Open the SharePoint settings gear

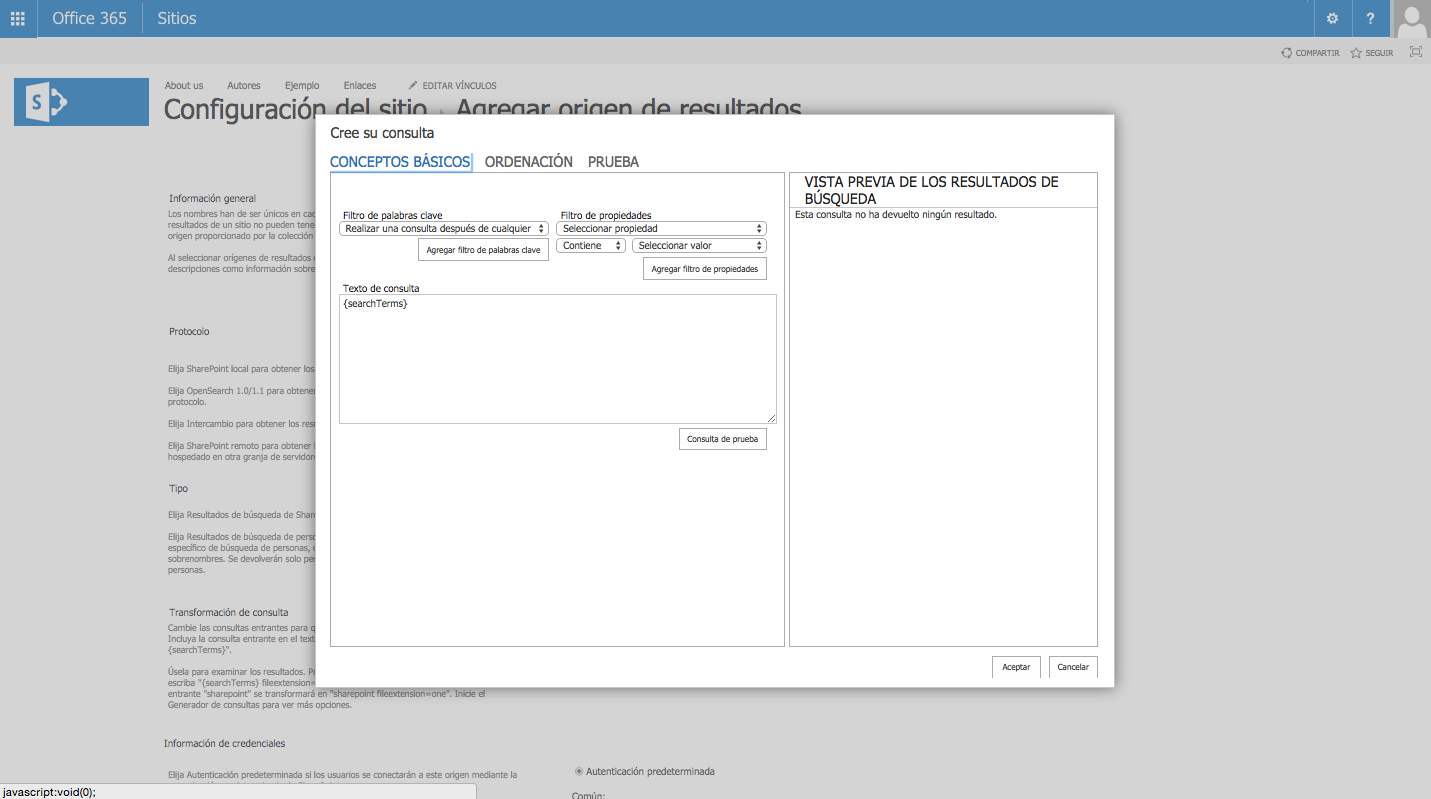[1331, 18]
